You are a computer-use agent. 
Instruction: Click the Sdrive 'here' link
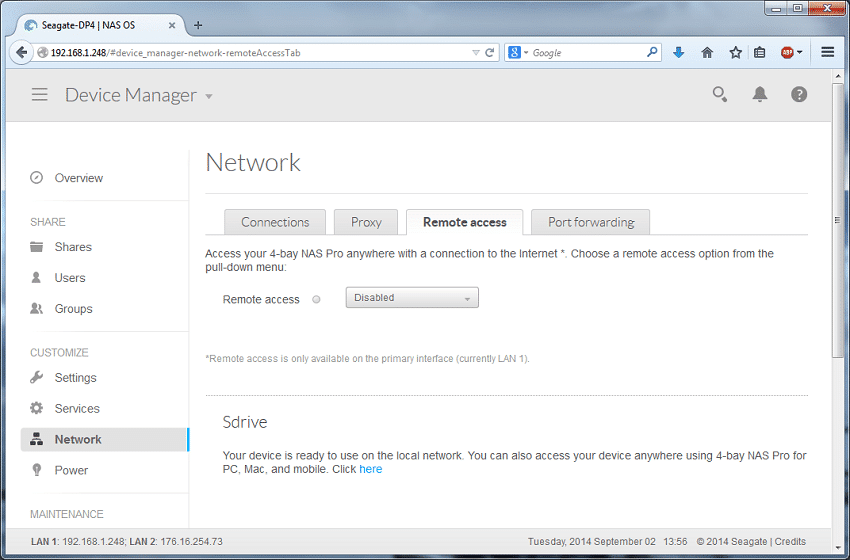(371, 469)
